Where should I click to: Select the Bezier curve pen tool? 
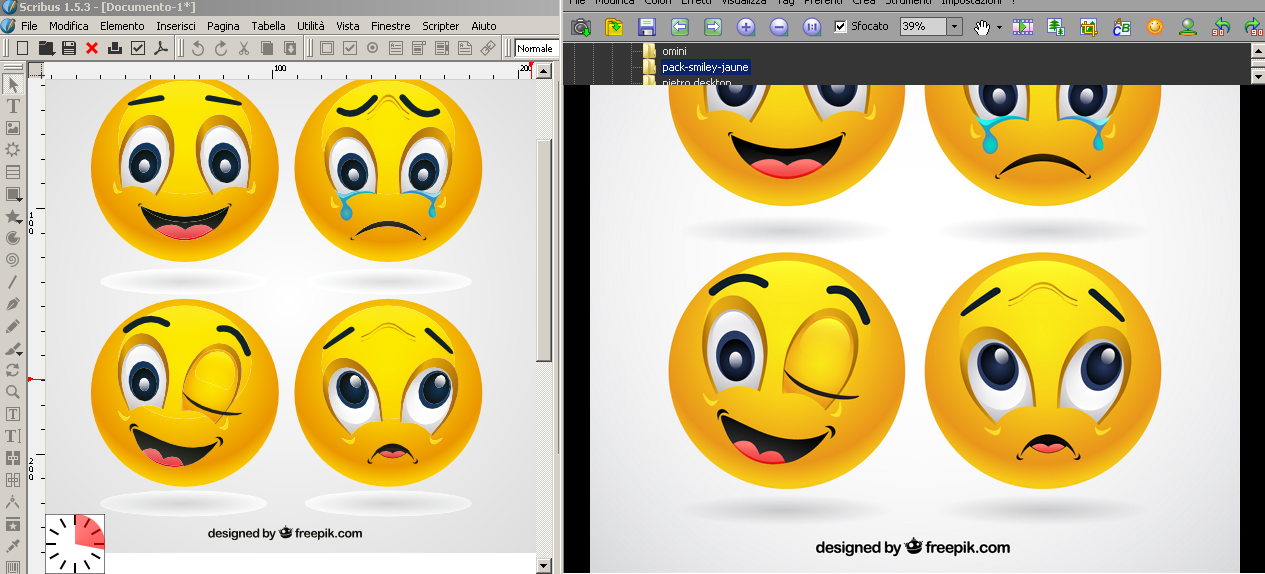pyautogui.click(x=13, y=304)
